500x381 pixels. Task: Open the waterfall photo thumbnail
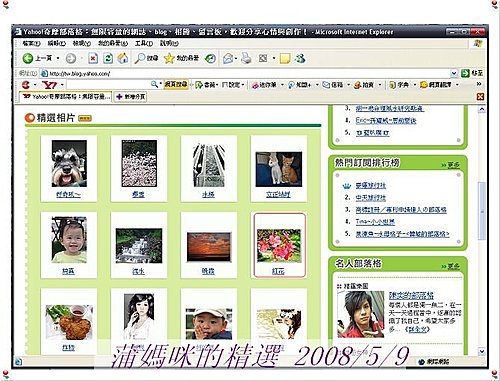(139, 246)
